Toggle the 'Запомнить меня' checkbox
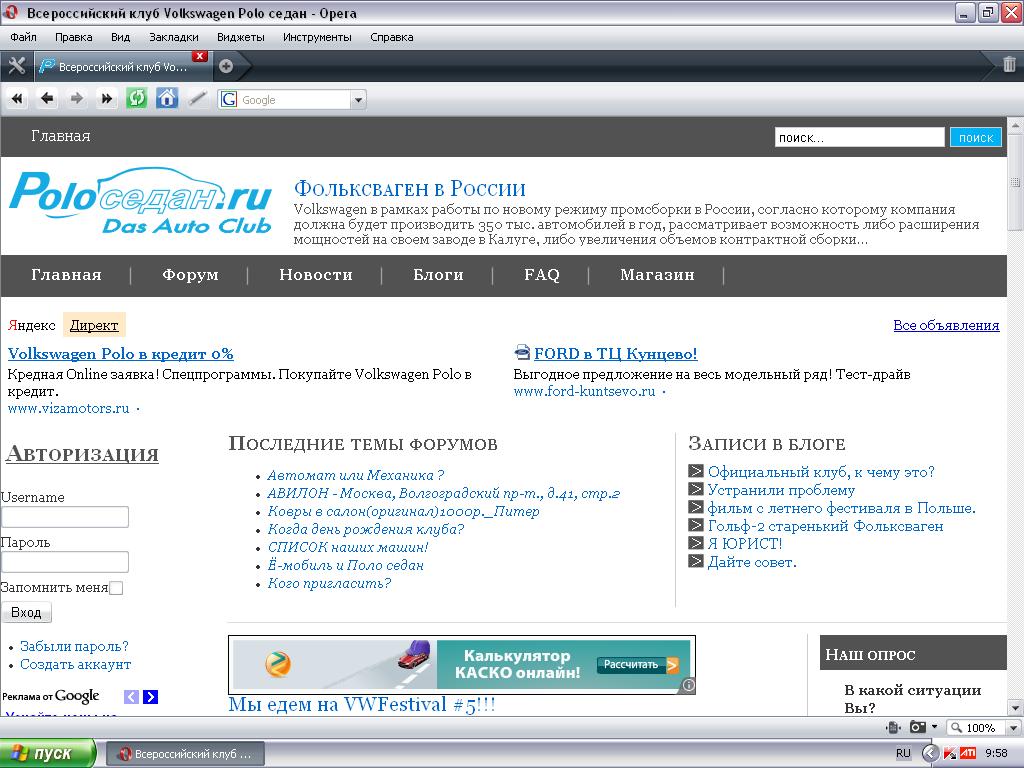Viewport: 1024px width, 768px height. click(116, 588)
